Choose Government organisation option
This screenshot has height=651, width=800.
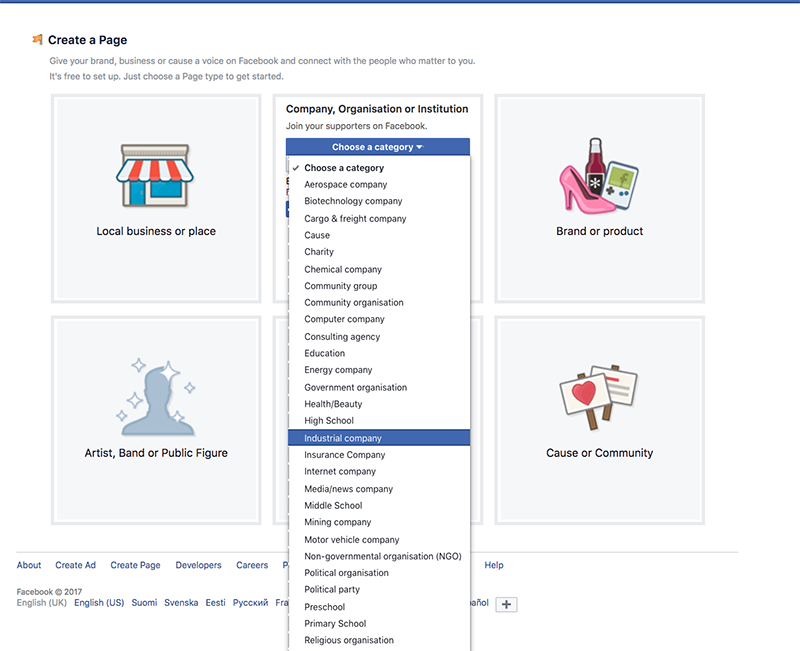[379, 387]
